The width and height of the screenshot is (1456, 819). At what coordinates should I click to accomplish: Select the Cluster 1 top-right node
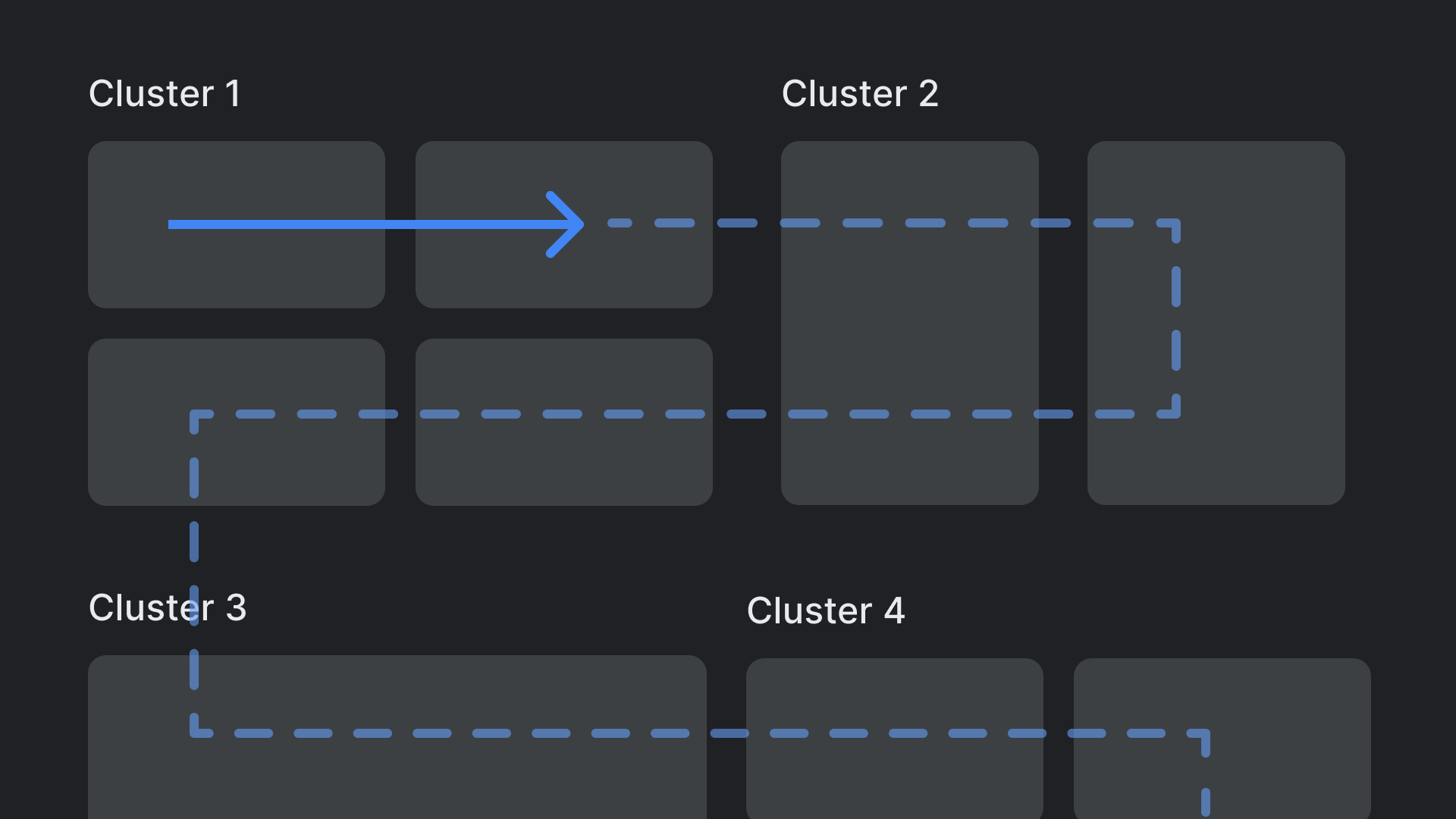[563, 225]
